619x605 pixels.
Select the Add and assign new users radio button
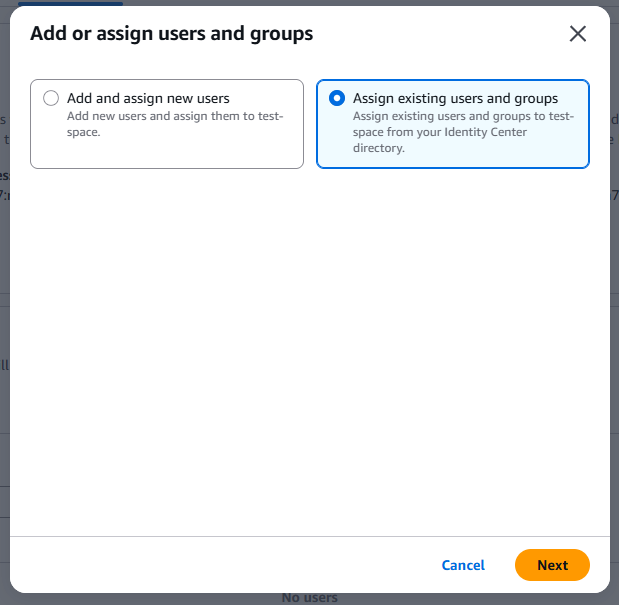click(51, 99)
